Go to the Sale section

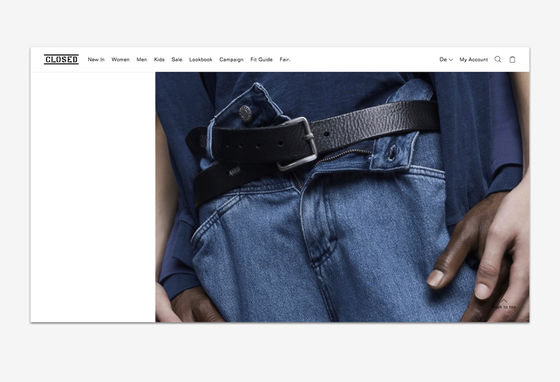177,59
